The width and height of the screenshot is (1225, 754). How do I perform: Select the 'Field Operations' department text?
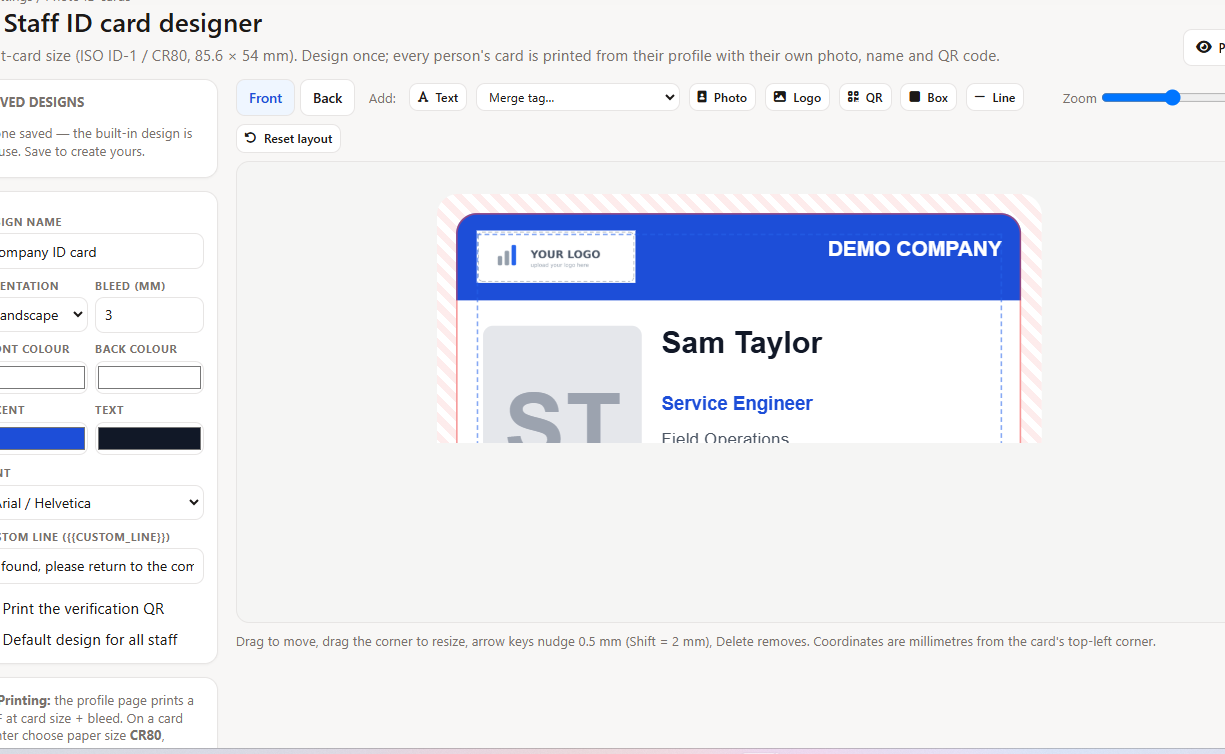[x=725, y=437]
